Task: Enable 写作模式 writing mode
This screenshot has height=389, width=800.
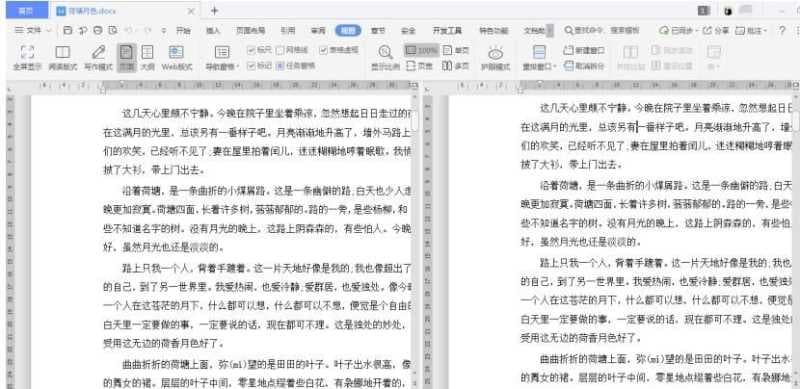Action: tap(98, 57)
